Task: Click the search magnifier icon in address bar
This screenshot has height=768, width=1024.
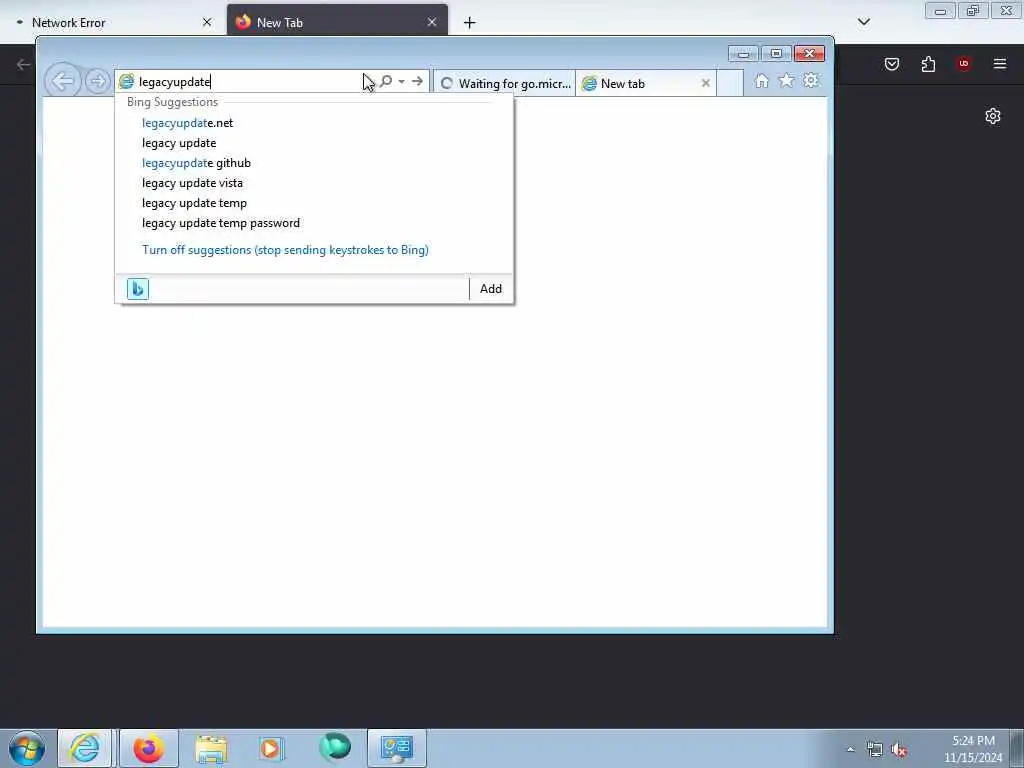Action: [x=386, y=81]
